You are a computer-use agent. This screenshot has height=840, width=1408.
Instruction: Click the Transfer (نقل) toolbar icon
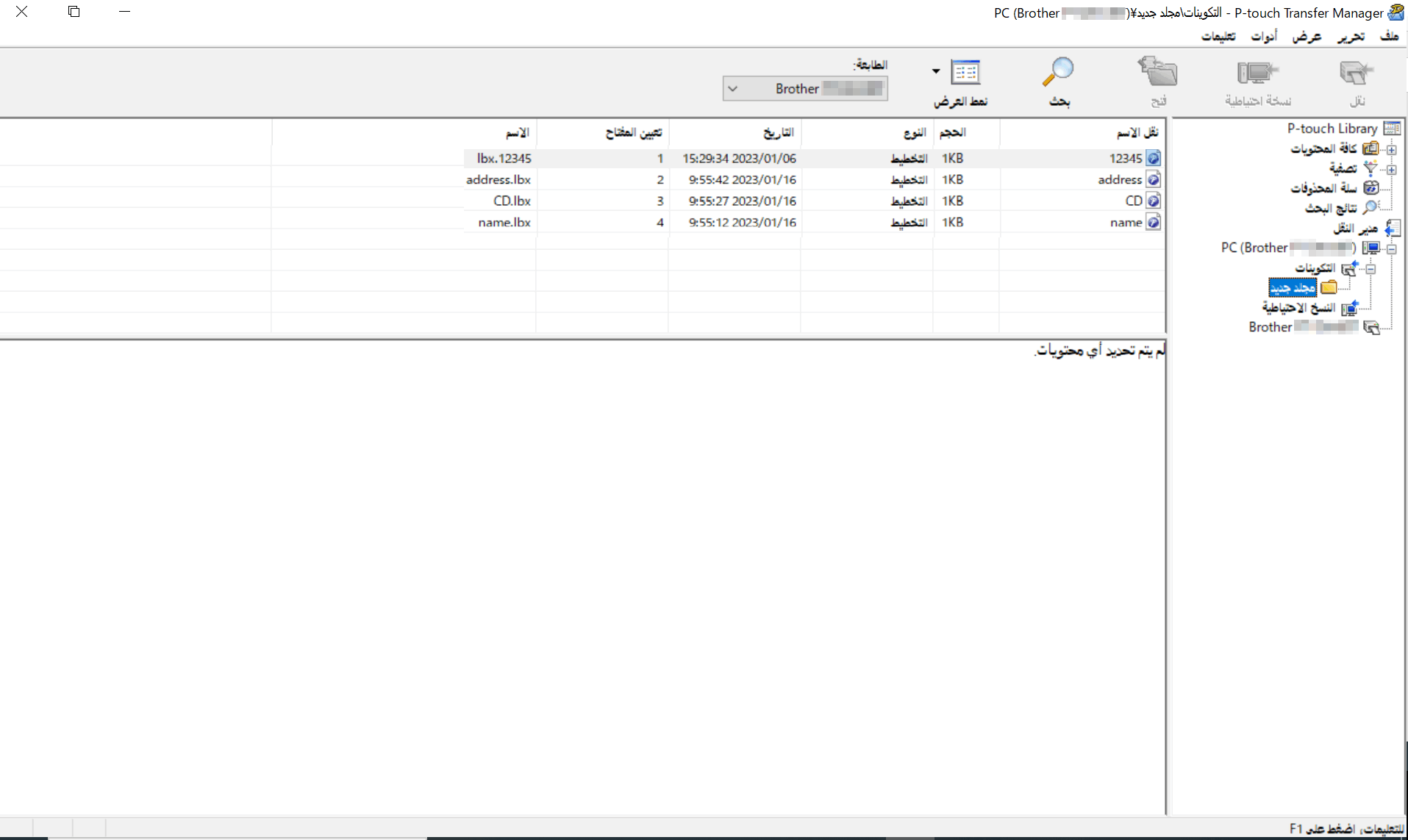pyautogui.click(x=1356, y=73)
